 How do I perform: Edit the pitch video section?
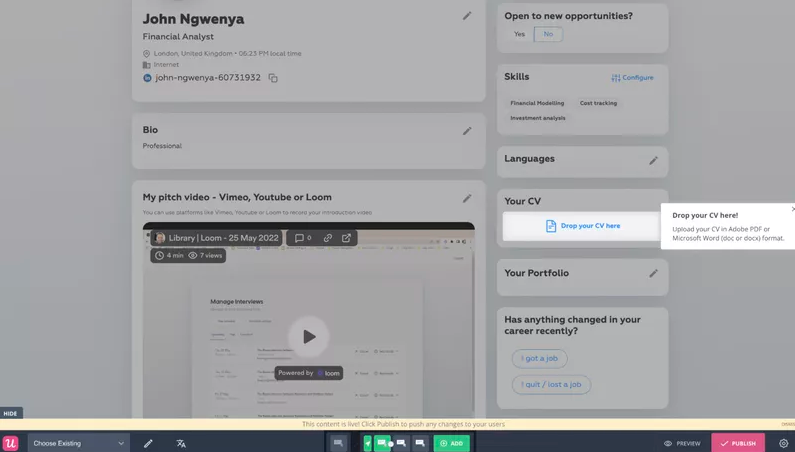tap(467, 199)
